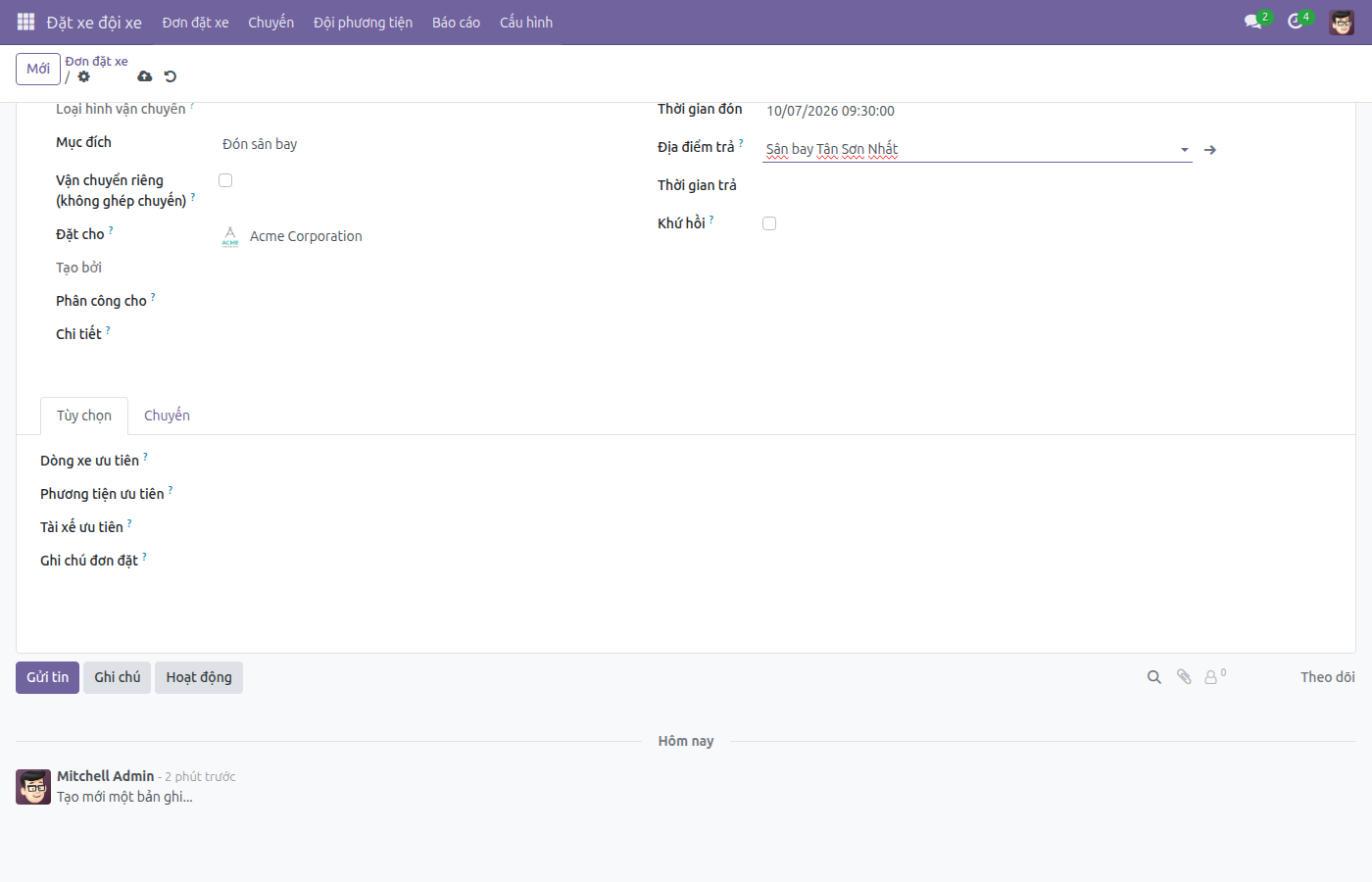This screenshot has width=1372, height=882.
Task: Toggle Vận chuyển riêng checkbox
Action: [225, 180]
